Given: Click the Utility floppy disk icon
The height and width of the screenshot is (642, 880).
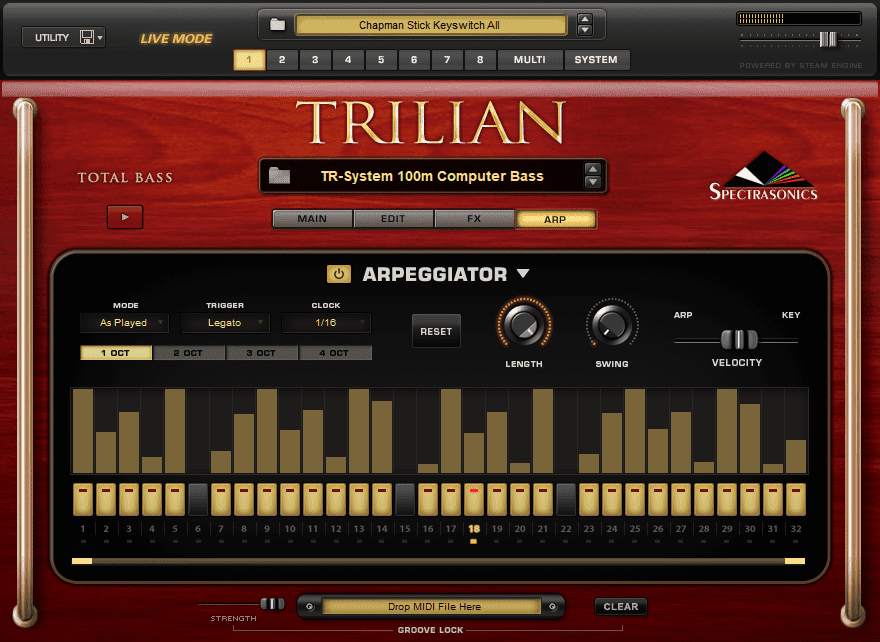Looking at the screenshot, I should 87,38.
